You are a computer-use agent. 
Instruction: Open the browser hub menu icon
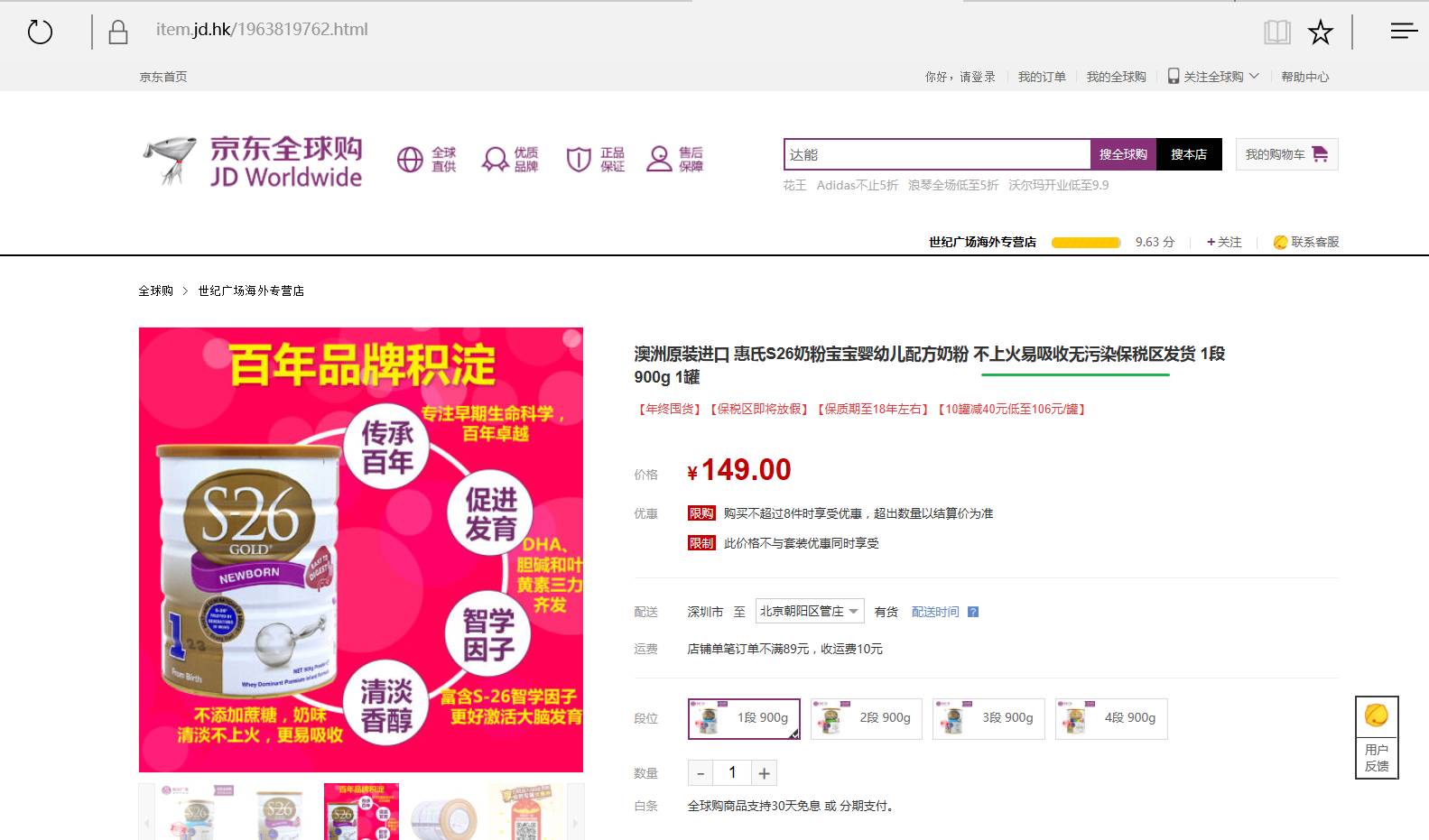tap(1404, 31)
